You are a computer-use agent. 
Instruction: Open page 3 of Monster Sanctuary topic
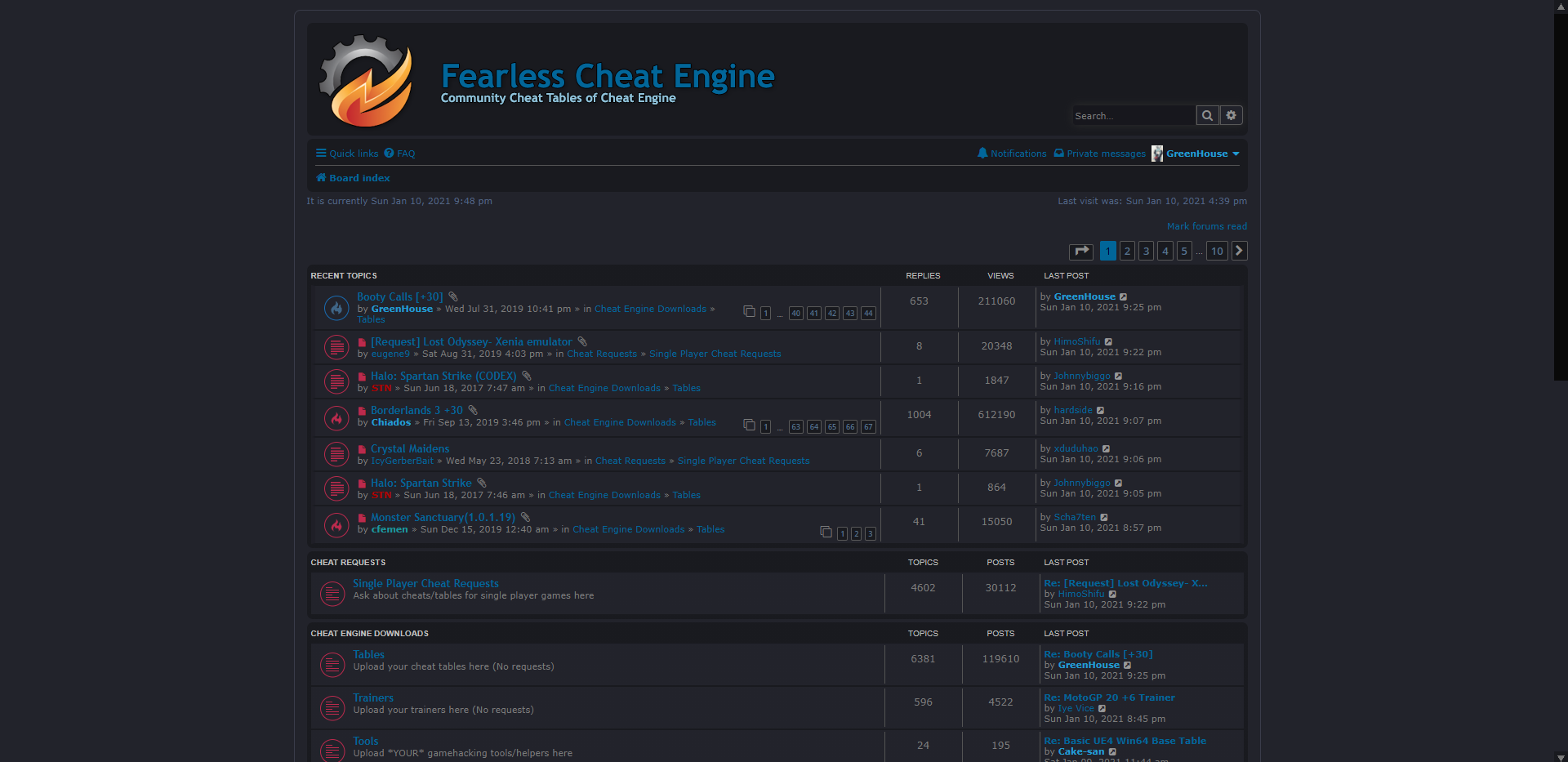[871, 534]
